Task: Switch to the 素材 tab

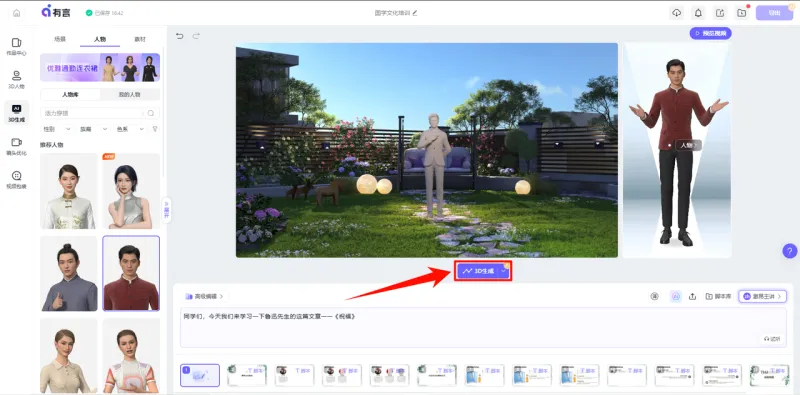Action: (140, 39)
